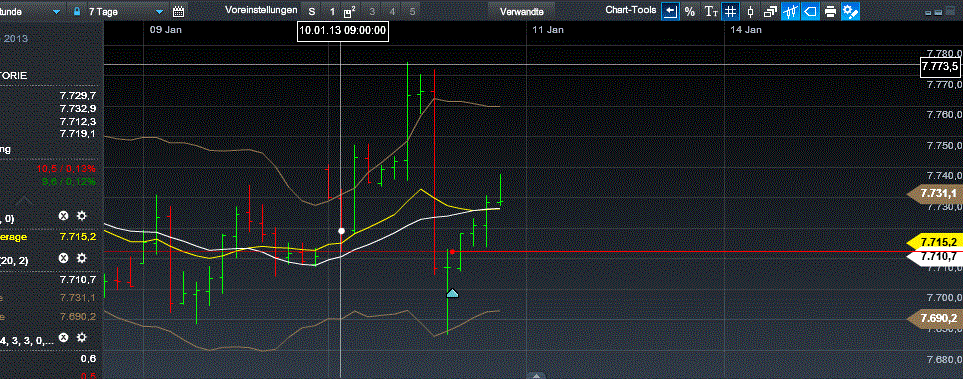Open the chart settings gear-pencil icon
The image size is (963, 379).
tap(851, 12)
